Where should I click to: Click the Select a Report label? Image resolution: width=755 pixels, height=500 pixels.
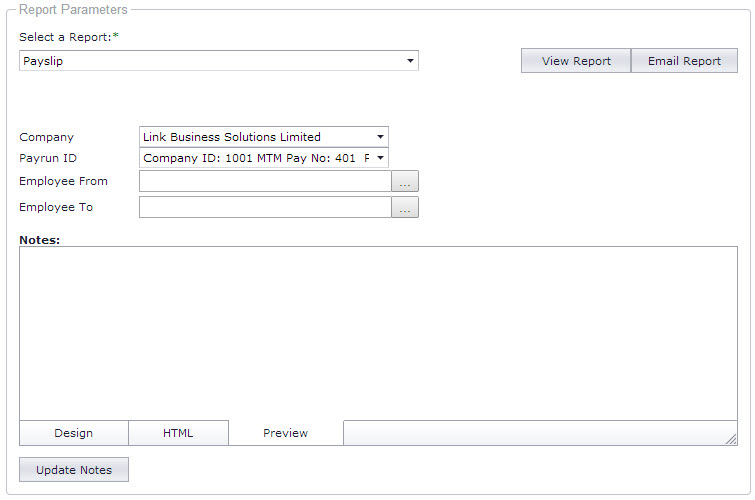pyautogui.click(x=69, y=37)
